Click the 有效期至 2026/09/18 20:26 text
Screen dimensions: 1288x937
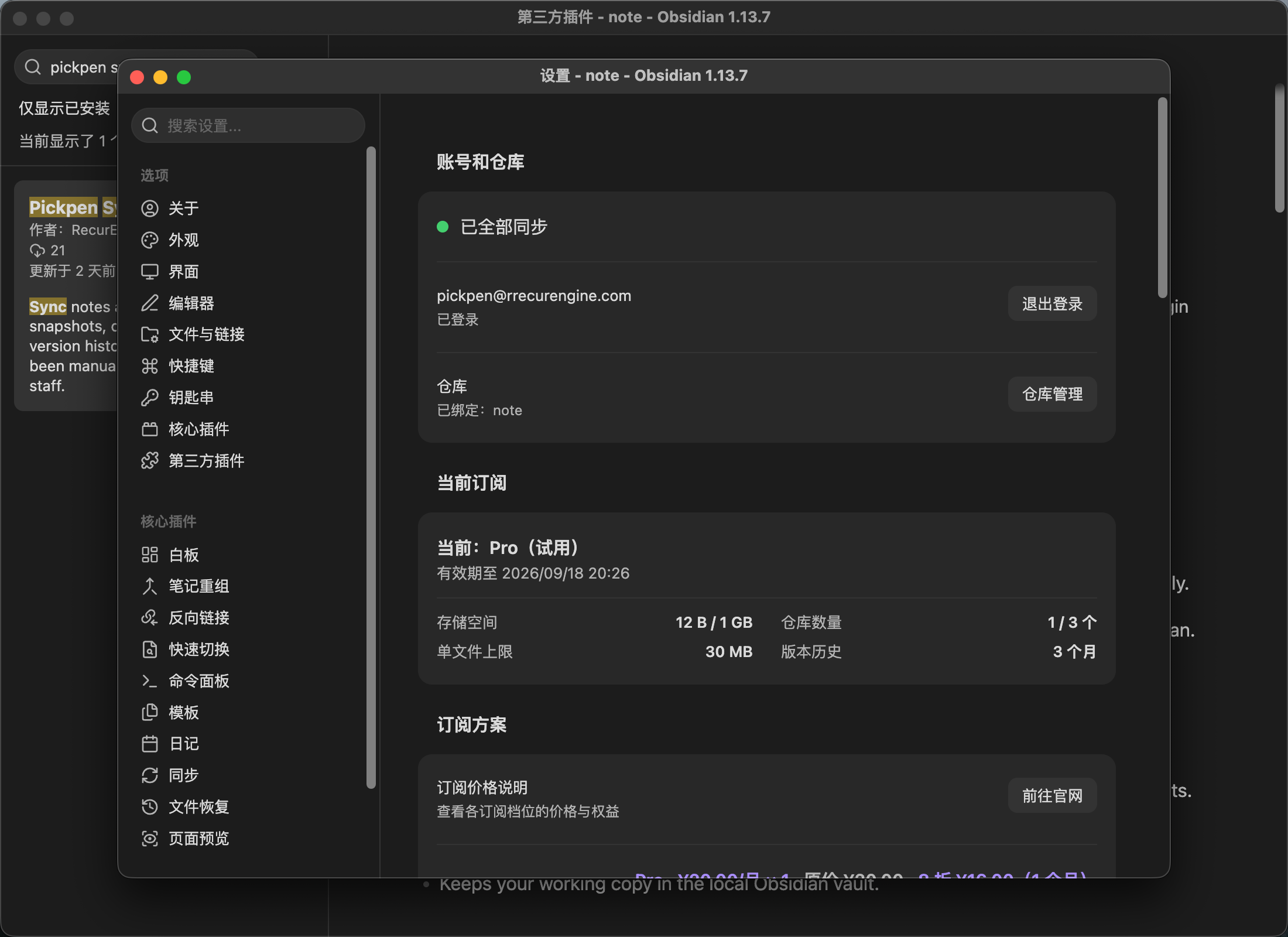coord(533,573)
